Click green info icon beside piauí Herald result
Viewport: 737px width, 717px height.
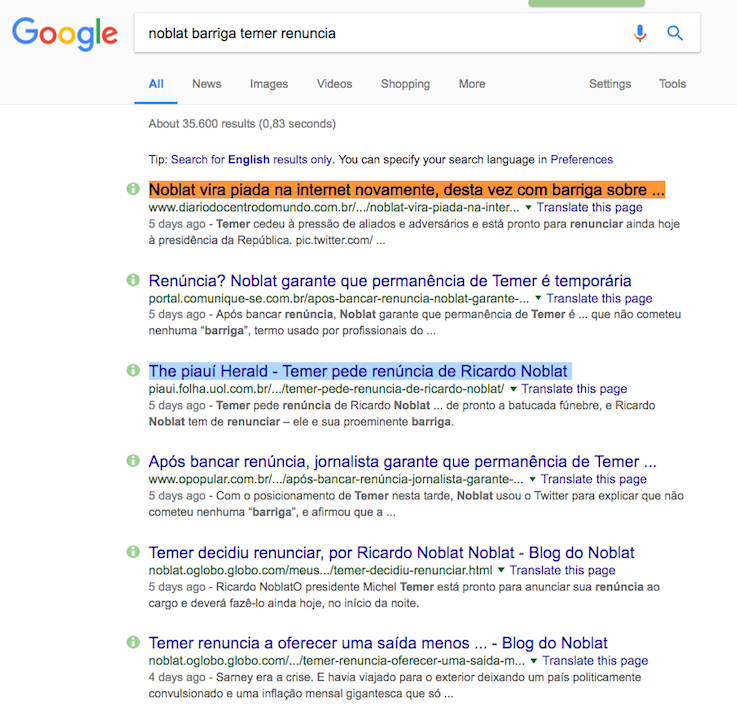[133, 371]
